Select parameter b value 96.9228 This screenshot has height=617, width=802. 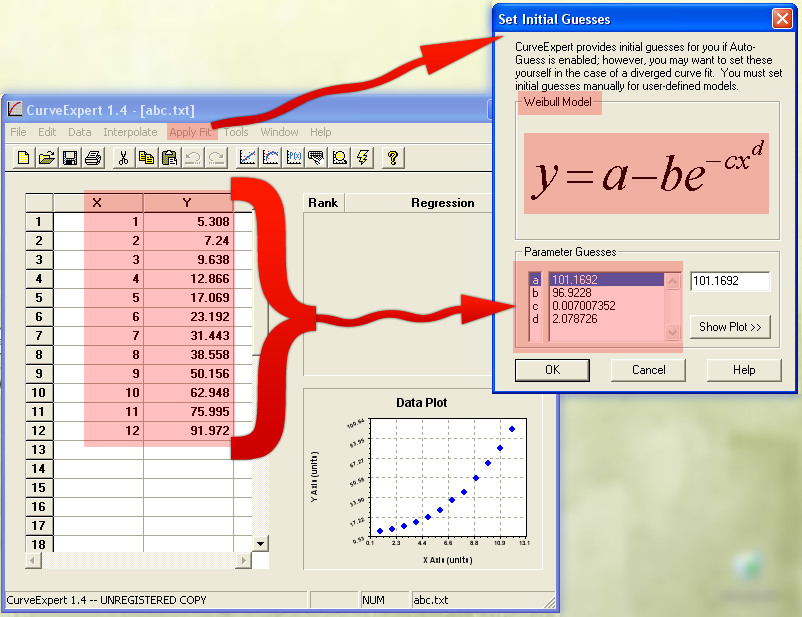[x=605, y=294]
